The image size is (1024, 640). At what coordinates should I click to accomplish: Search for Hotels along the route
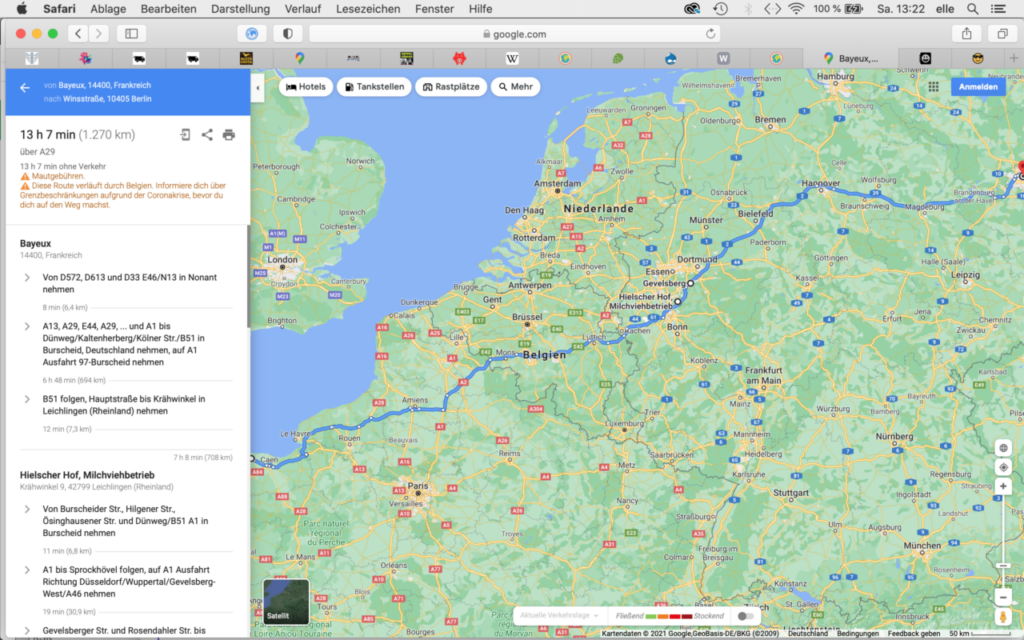pyautogui.click(x=306, y=87)
